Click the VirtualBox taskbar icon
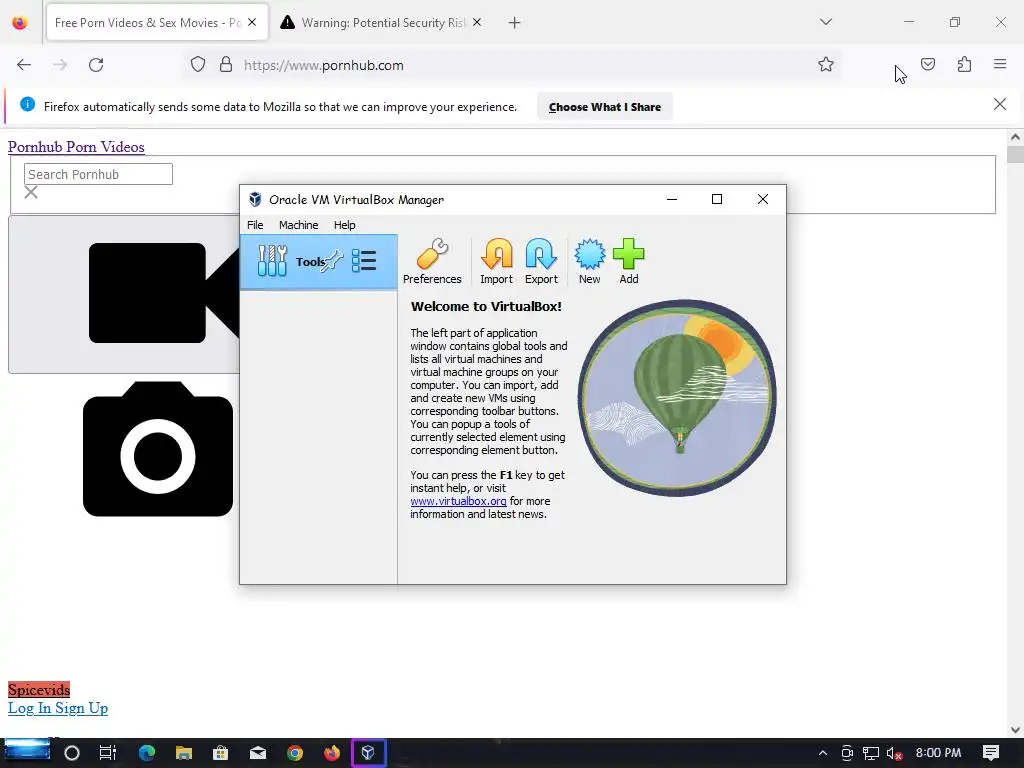 (x=369, y=753)
